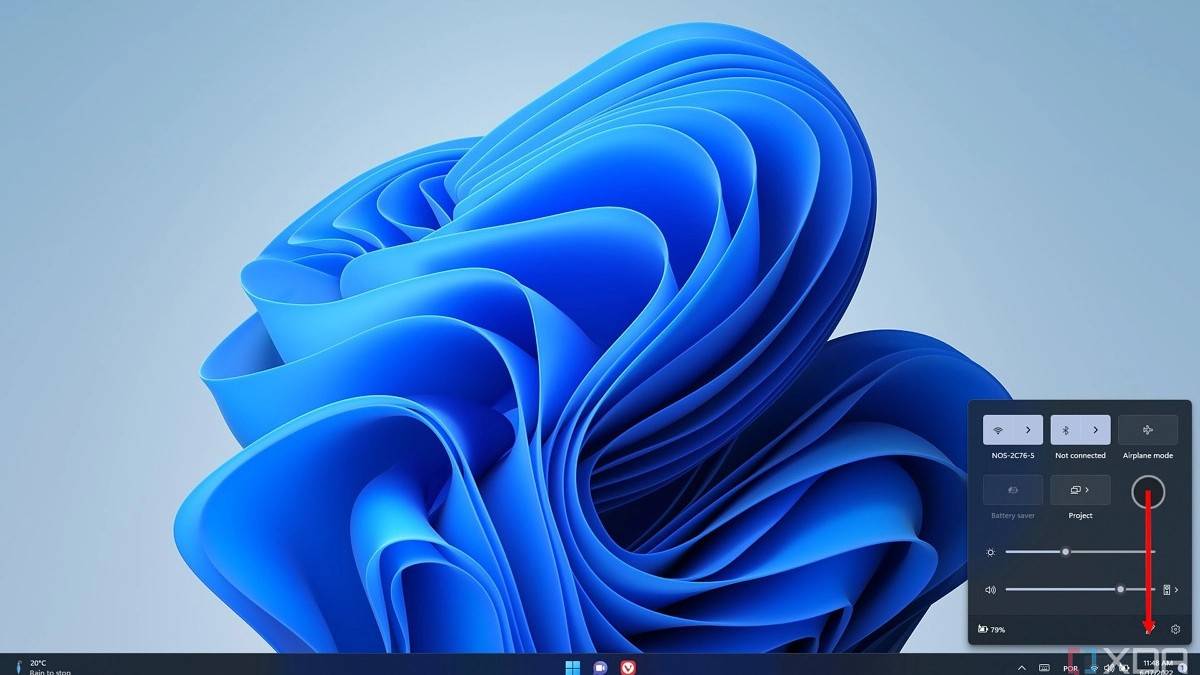Viewport: 1200px width, 675px height.
Task: Click the Airplane mode label
Action: 1148,455
